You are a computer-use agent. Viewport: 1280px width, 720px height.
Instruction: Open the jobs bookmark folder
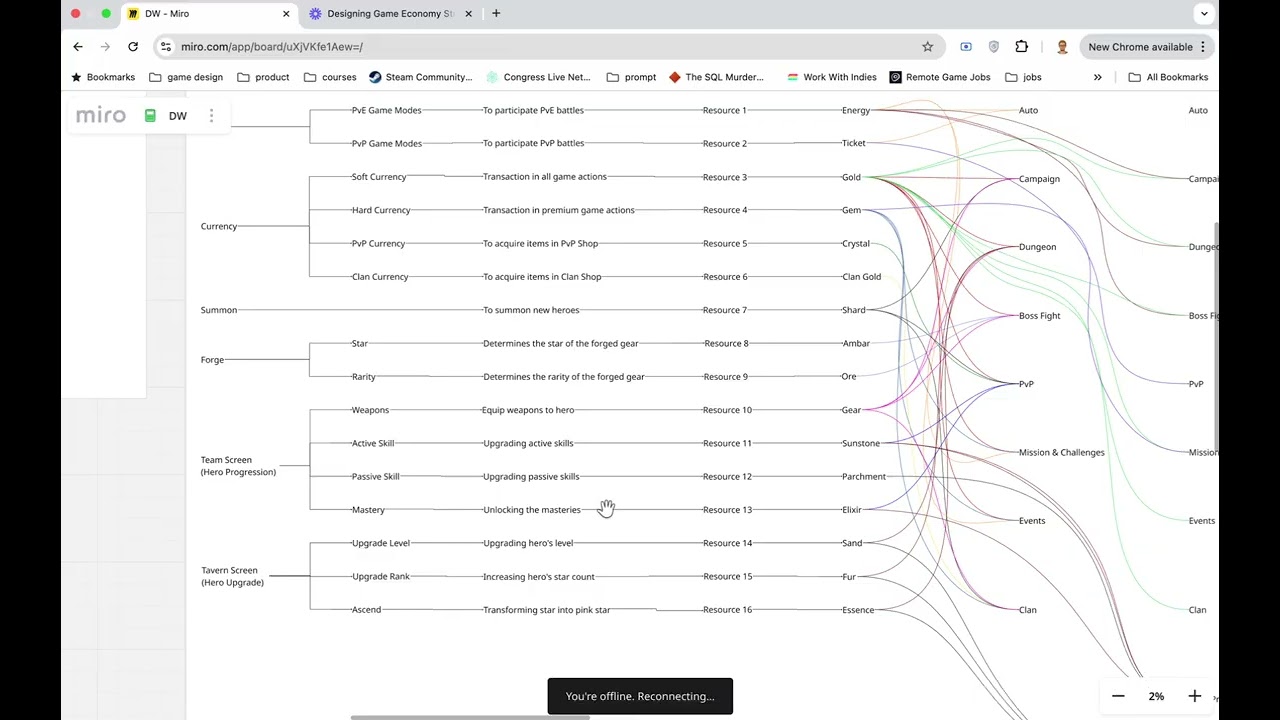click(1023, 77)
